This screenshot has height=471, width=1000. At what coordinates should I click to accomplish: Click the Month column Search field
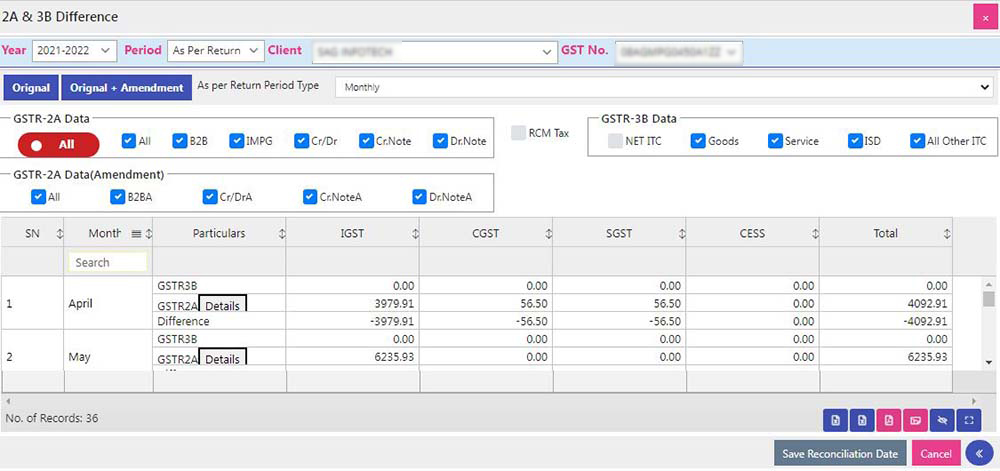[108, 262]
